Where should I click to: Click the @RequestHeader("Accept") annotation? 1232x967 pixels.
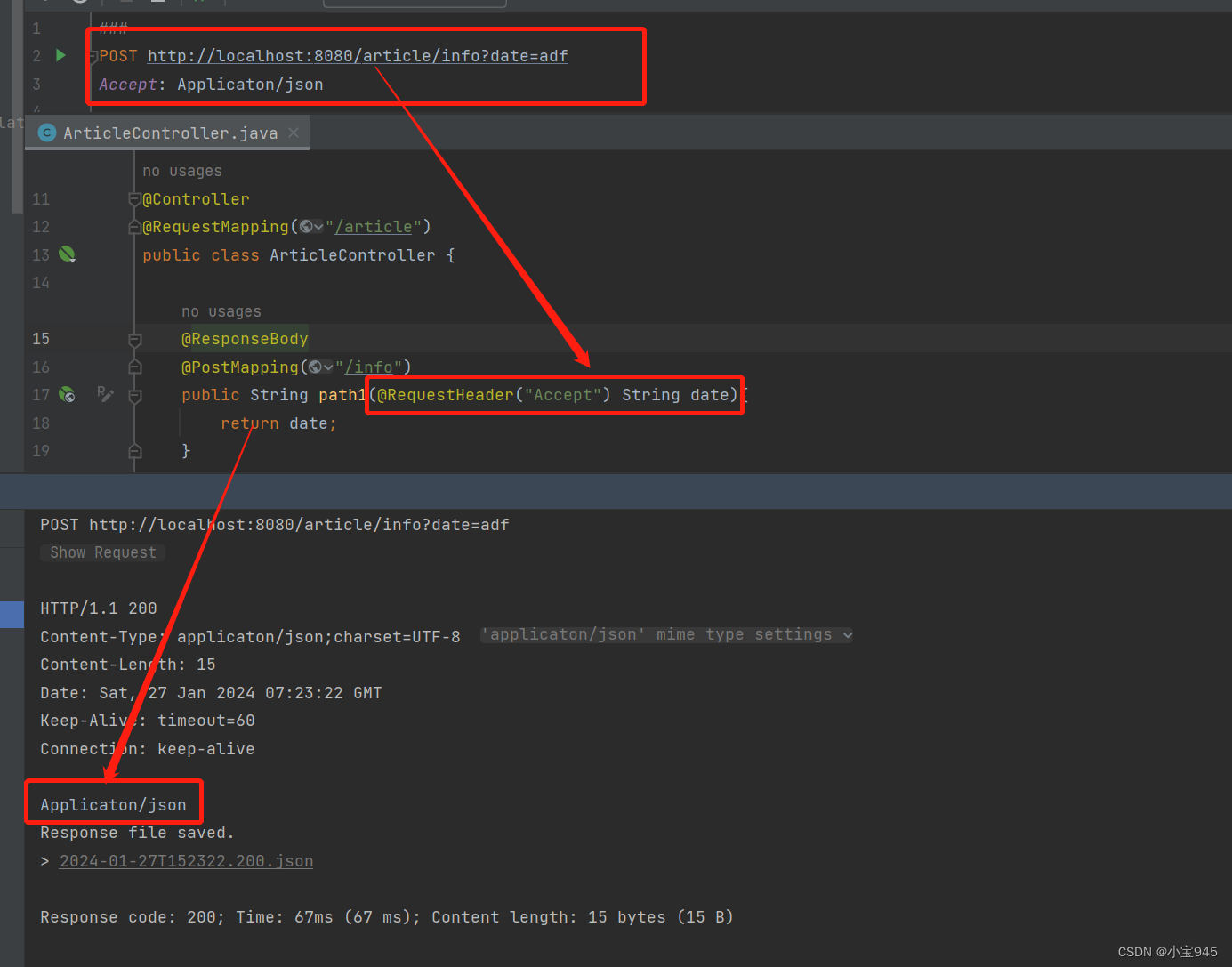click(x=494, y=395)
